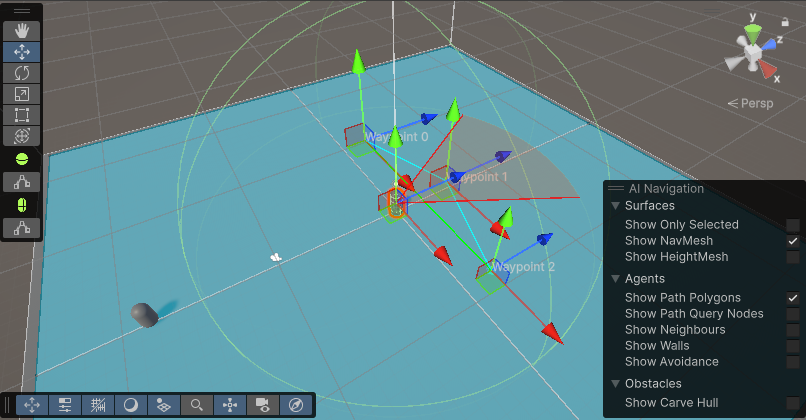Toggle the pivot gizmo overlay button

(230, 405)
